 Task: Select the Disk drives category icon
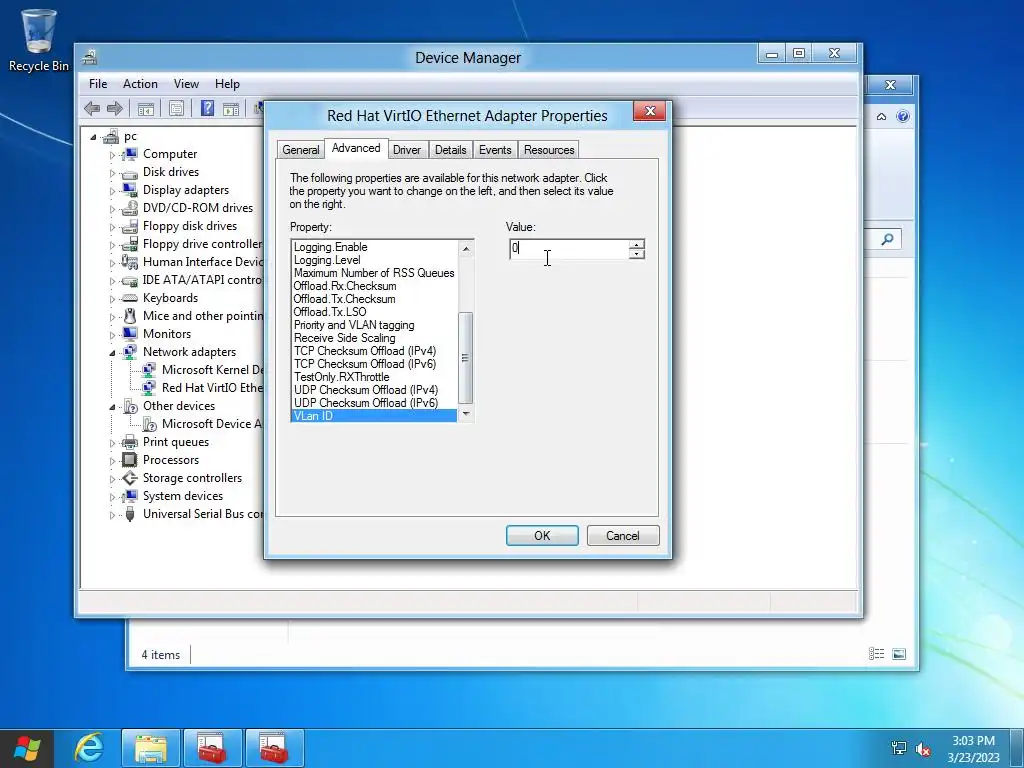(x=130, y=172)
